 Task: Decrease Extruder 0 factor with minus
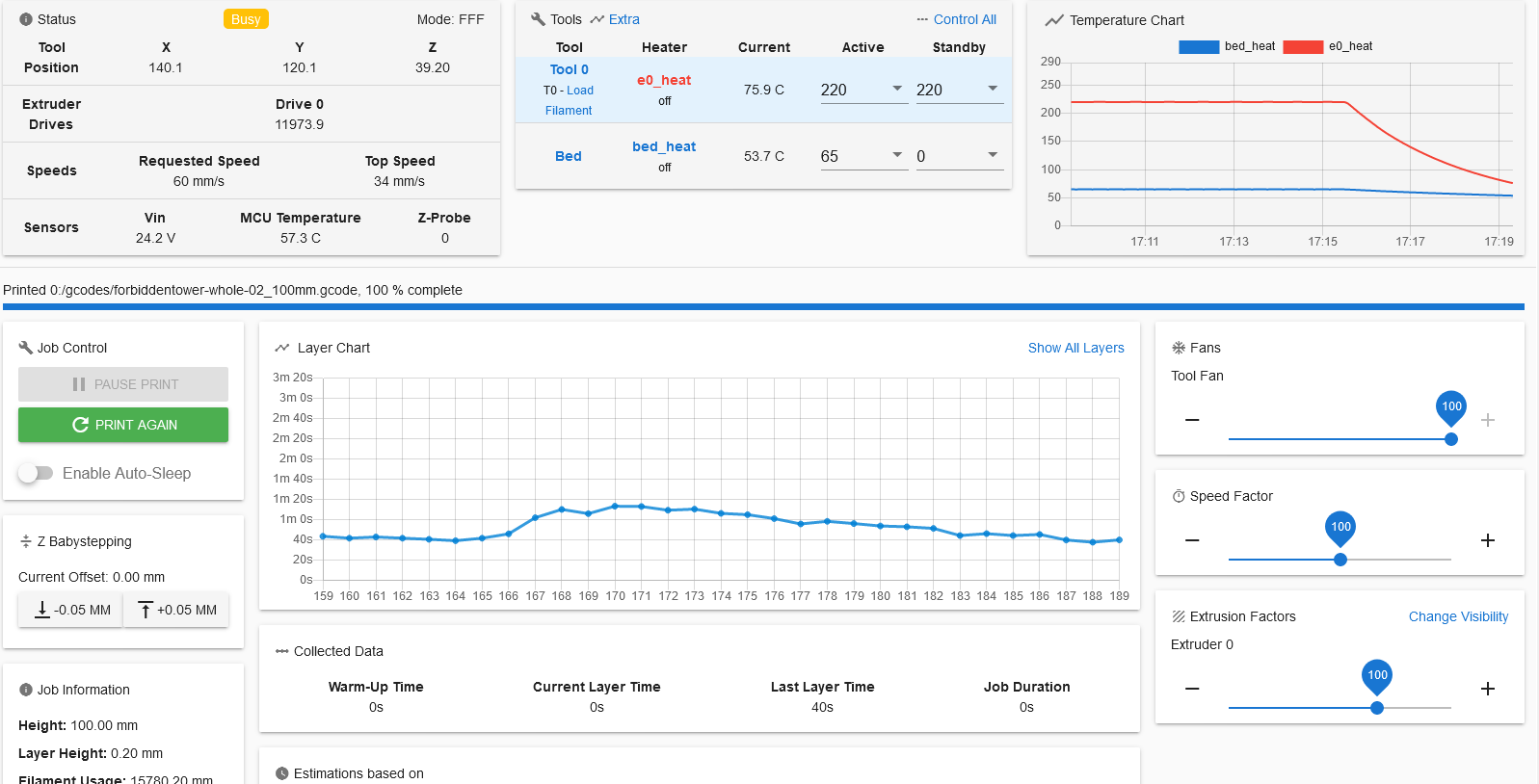pyautogui.click(x=1192, y=689)
